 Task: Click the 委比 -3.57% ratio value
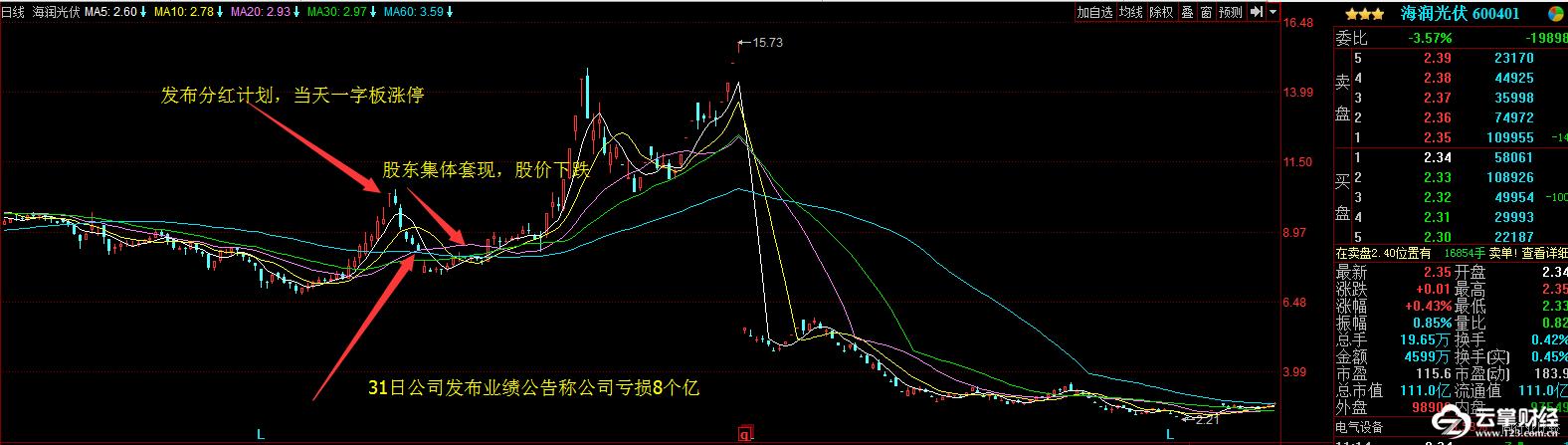tap(1430, 39)
